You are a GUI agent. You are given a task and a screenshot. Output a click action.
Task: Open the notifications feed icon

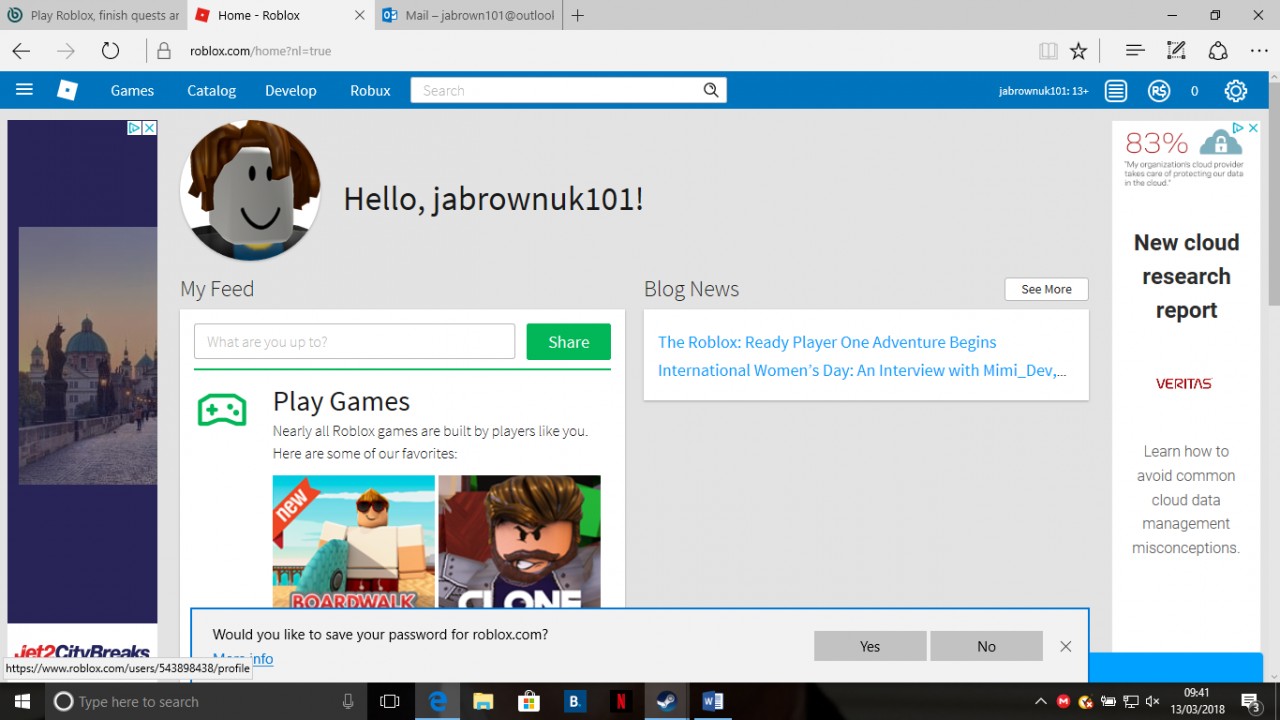point(1116,91)
